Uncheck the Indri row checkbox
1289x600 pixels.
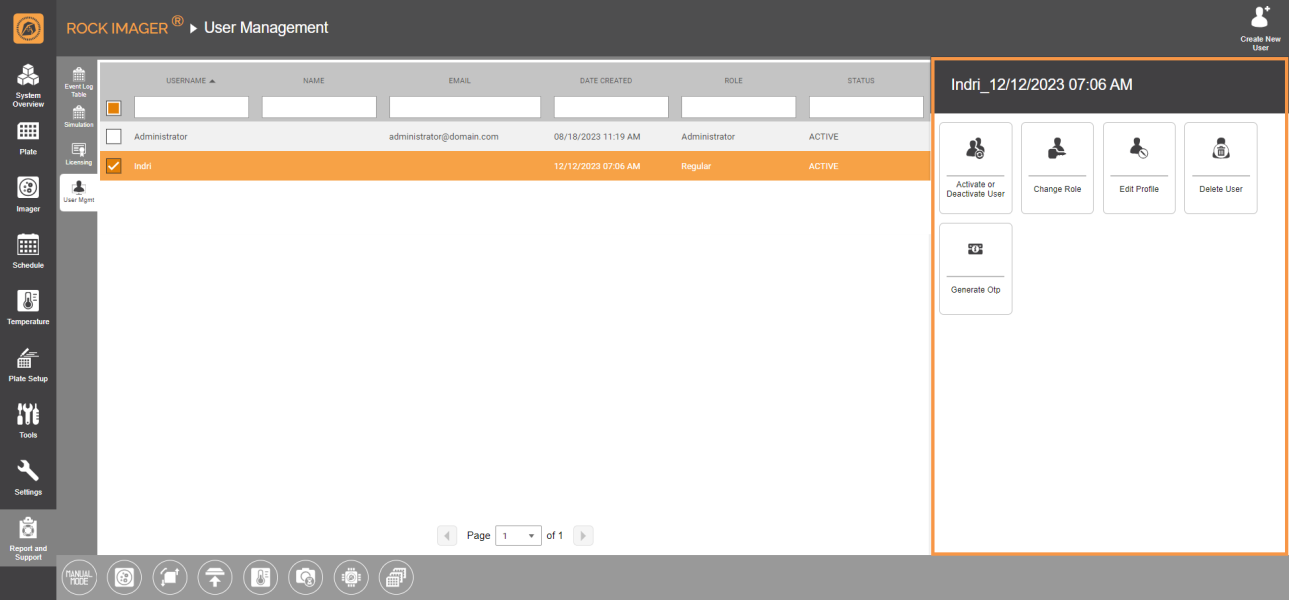click(x=115, y=165)
